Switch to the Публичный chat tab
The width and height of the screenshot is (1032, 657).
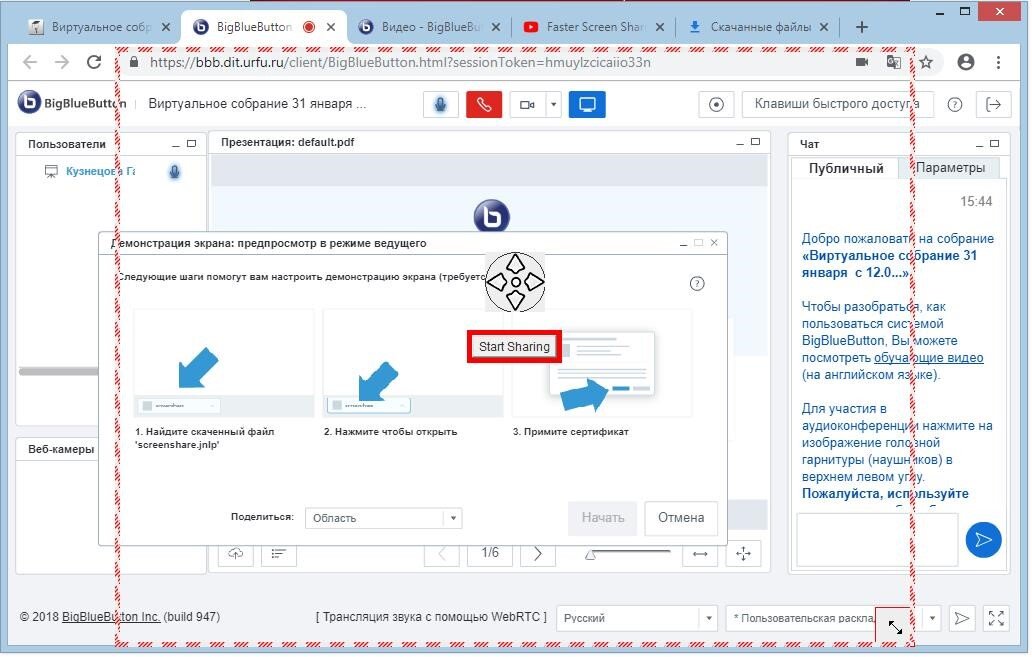(846, 169)
